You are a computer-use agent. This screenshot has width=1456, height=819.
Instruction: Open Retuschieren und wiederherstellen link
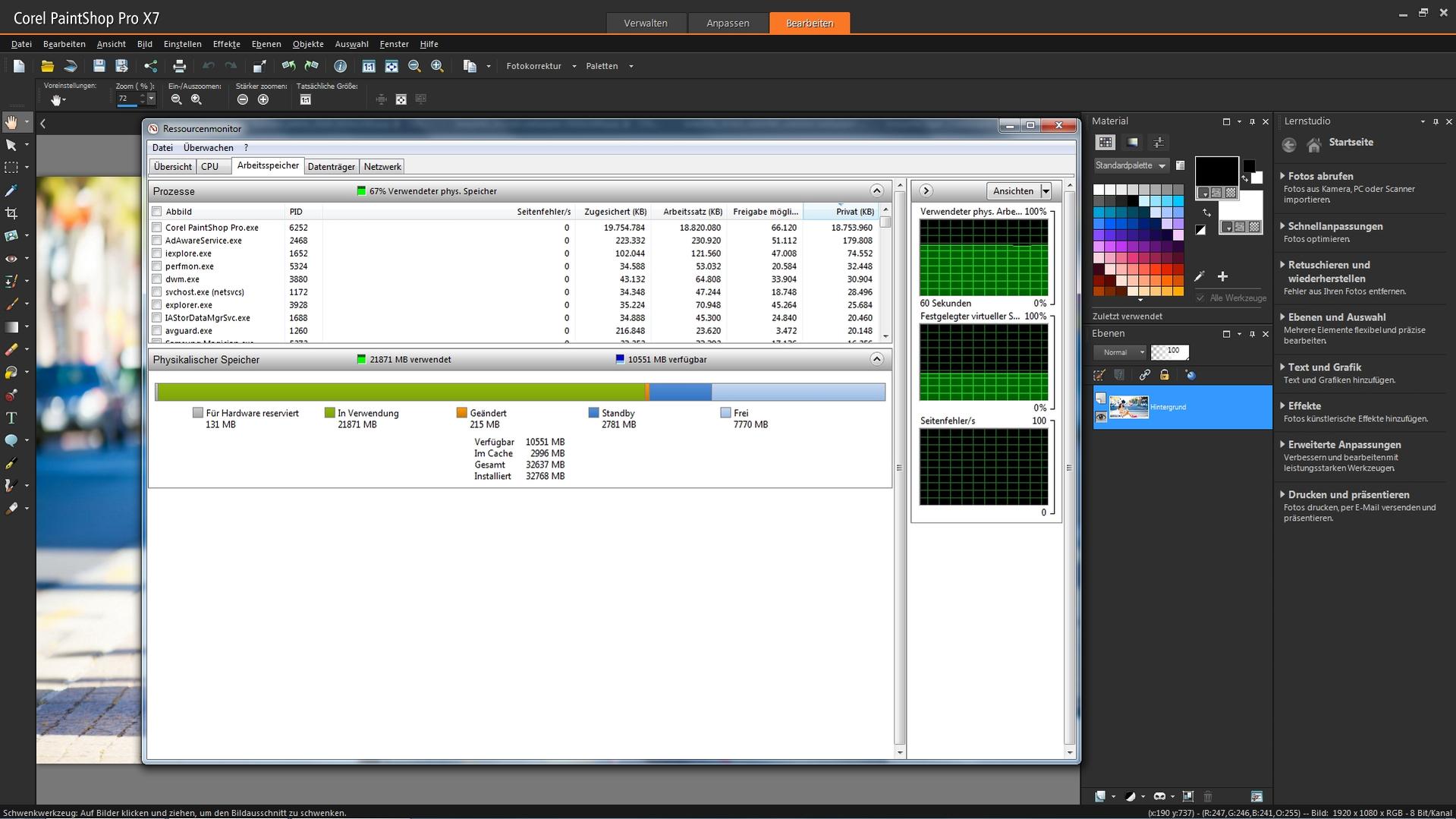tap(1329, 272)
